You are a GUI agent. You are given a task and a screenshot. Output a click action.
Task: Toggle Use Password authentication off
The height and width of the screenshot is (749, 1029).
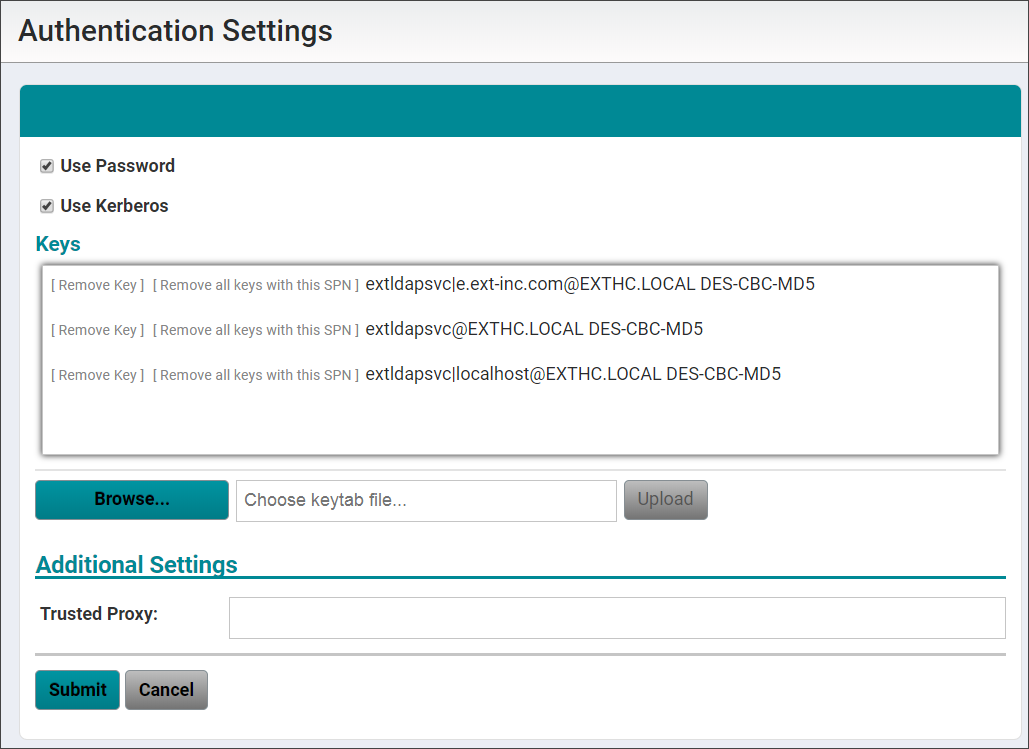pyautogui.click(x=46, y=165)
